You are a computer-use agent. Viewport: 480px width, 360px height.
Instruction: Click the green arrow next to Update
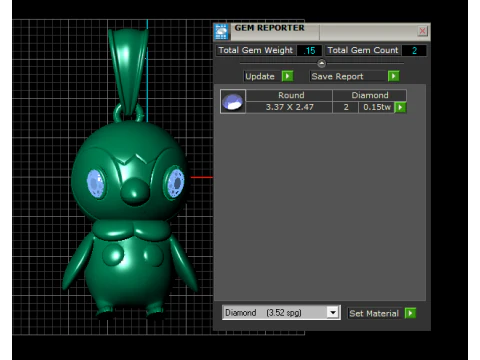[287, 76]
